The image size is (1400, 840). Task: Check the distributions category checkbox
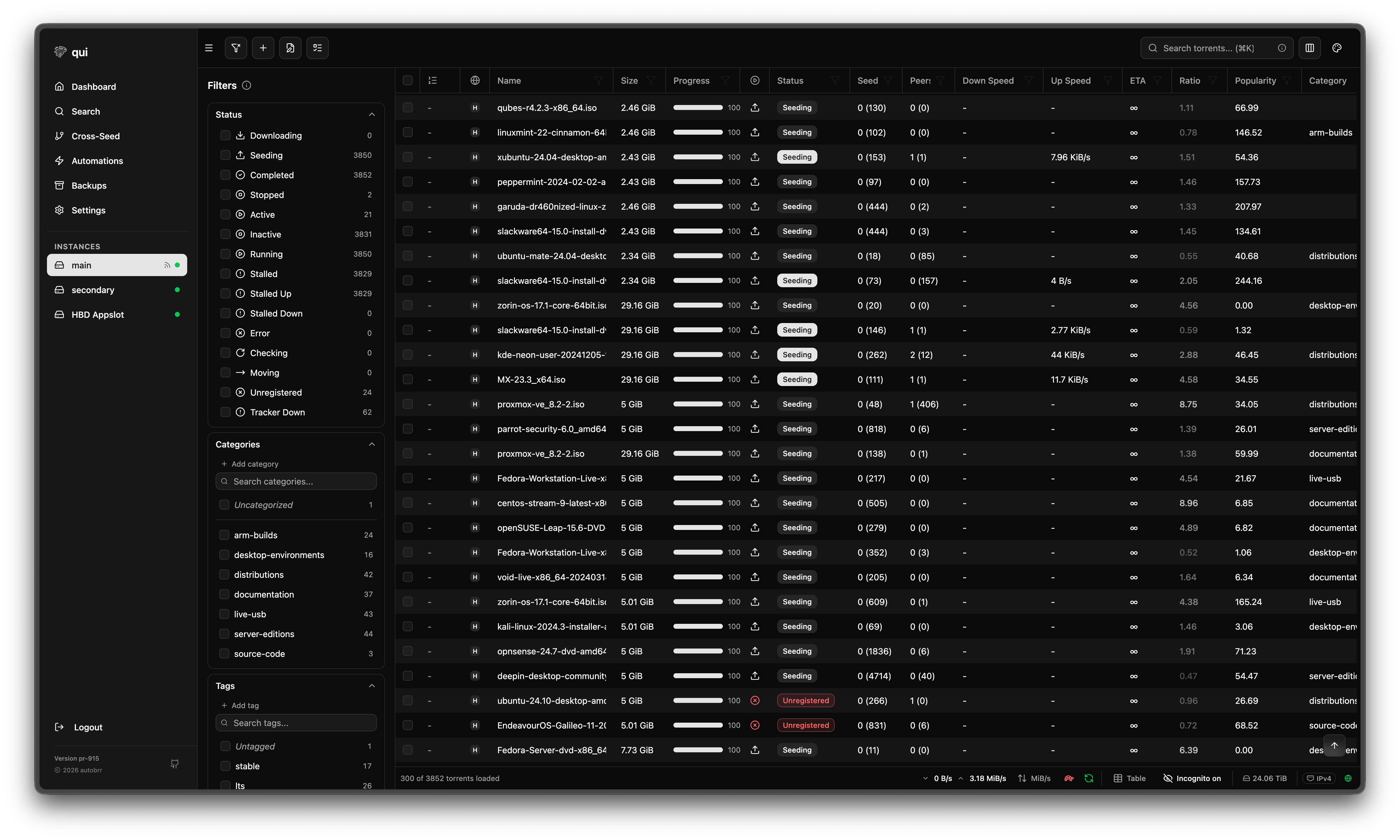click(224, 574)
